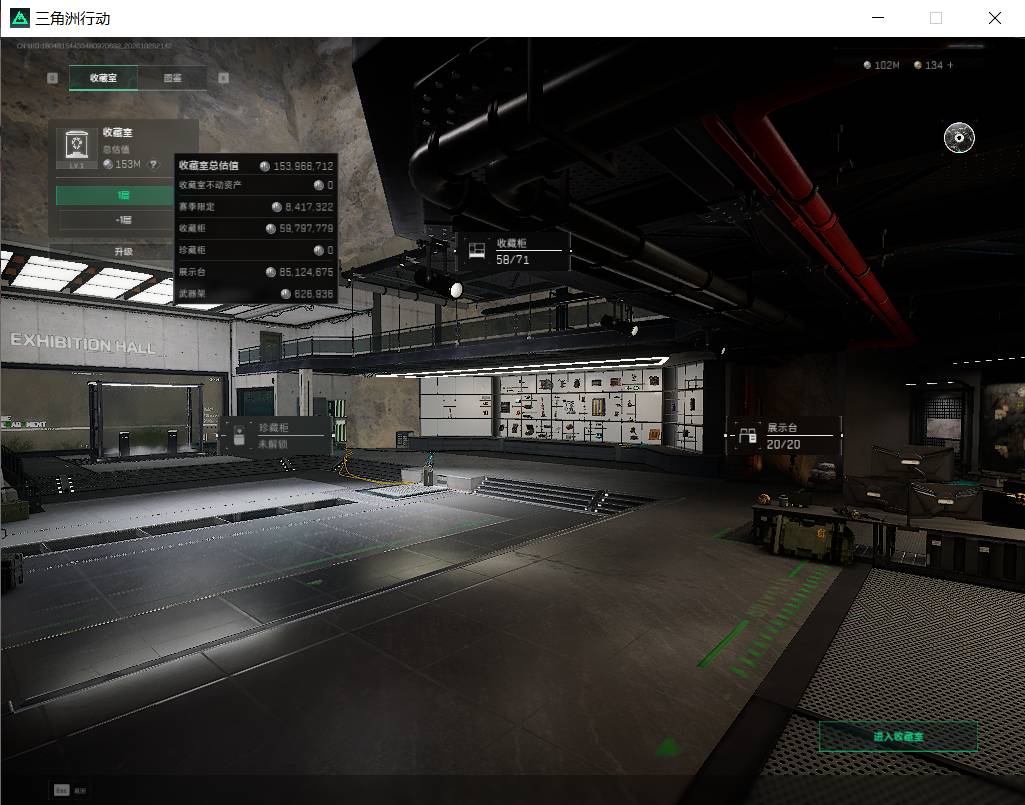Click the silver coin icon beside 102M
1025x805 pixels.
(x=867, y=65)
